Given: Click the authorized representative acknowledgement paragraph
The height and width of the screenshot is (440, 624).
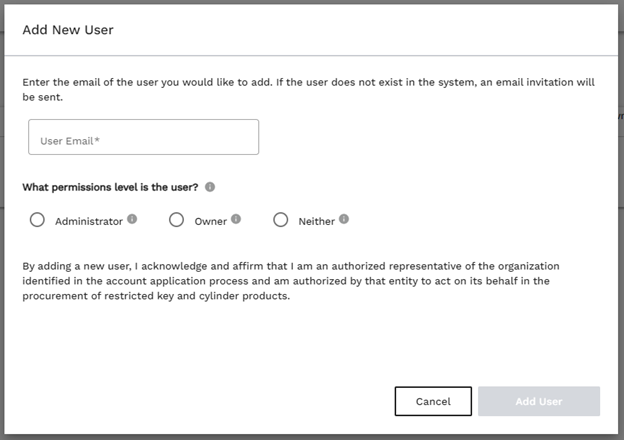Looking at the screenshot, I should coord(290,281).
